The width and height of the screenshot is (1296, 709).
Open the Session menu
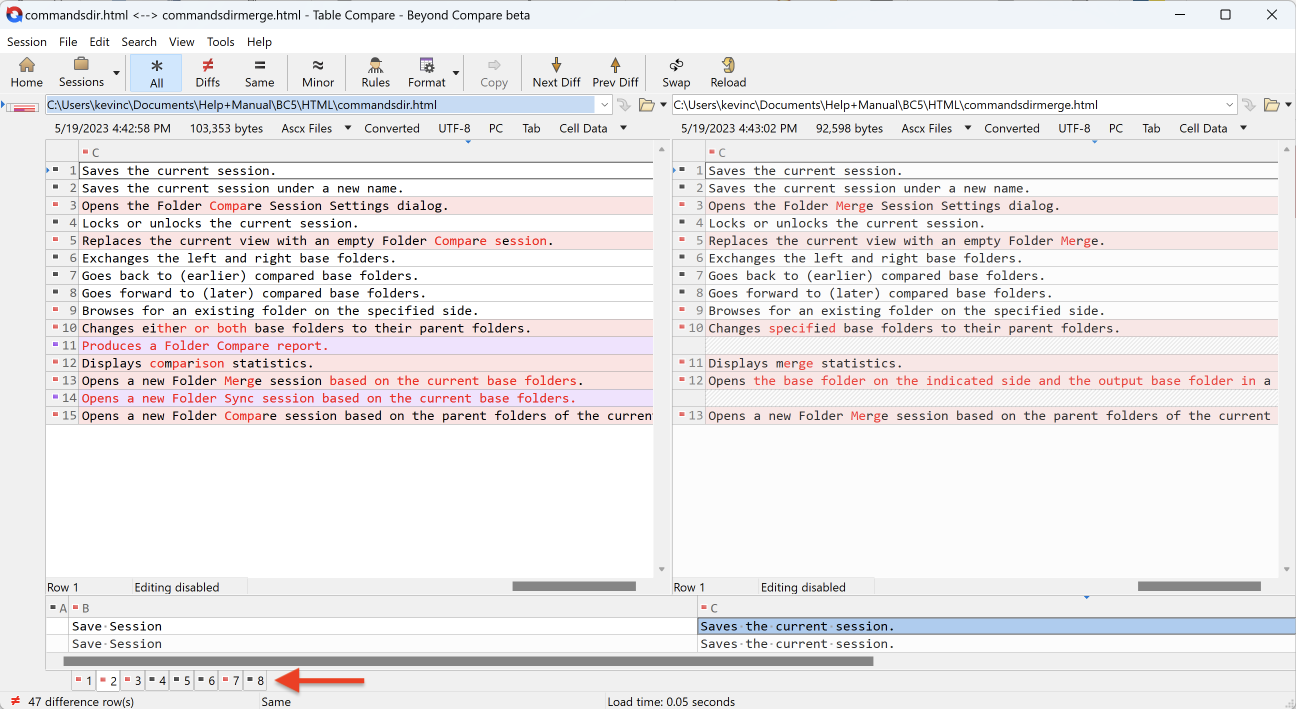coord(27,42)
